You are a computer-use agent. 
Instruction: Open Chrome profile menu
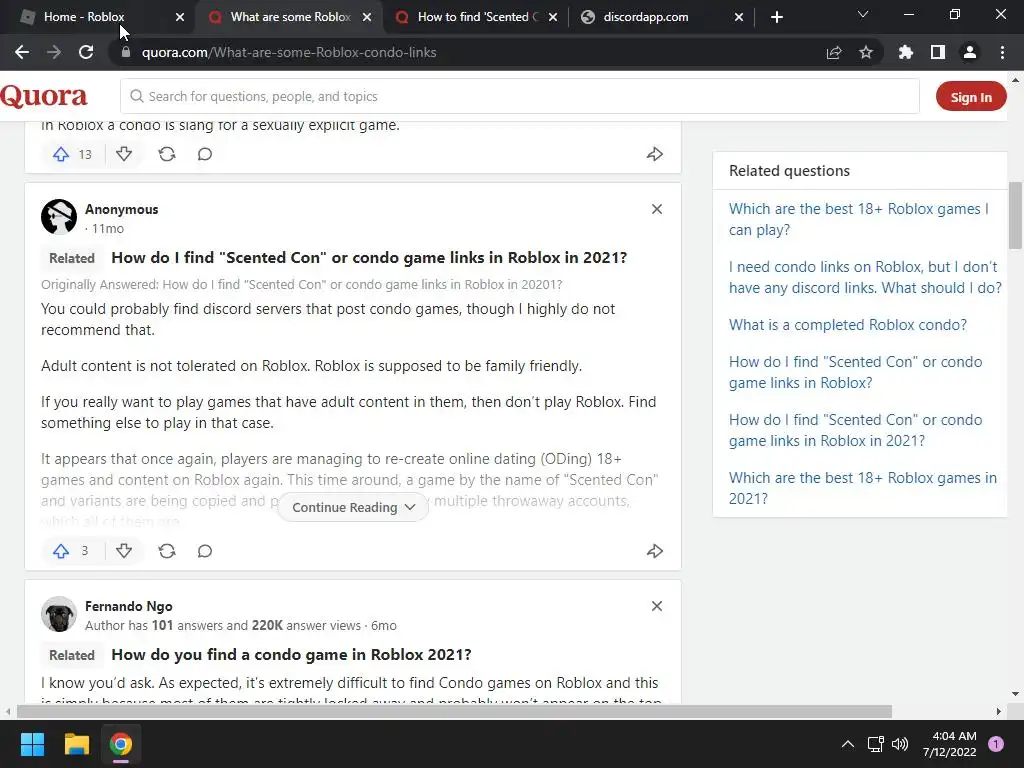tap(970, 52)
